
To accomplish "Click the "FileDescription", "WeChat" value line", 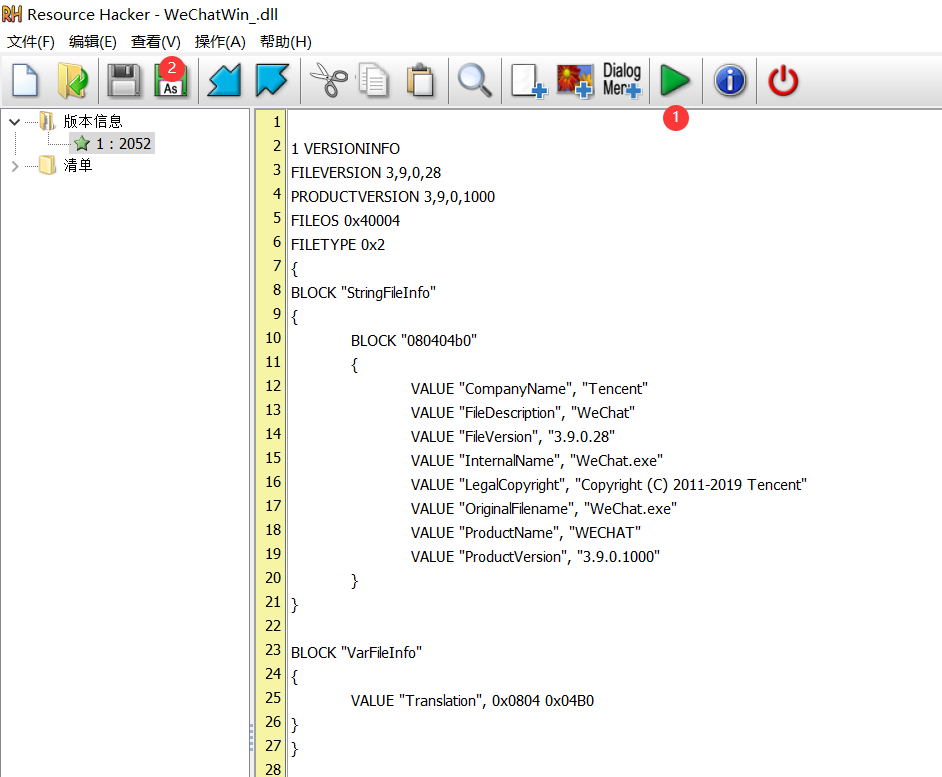I will pos(523,413).
